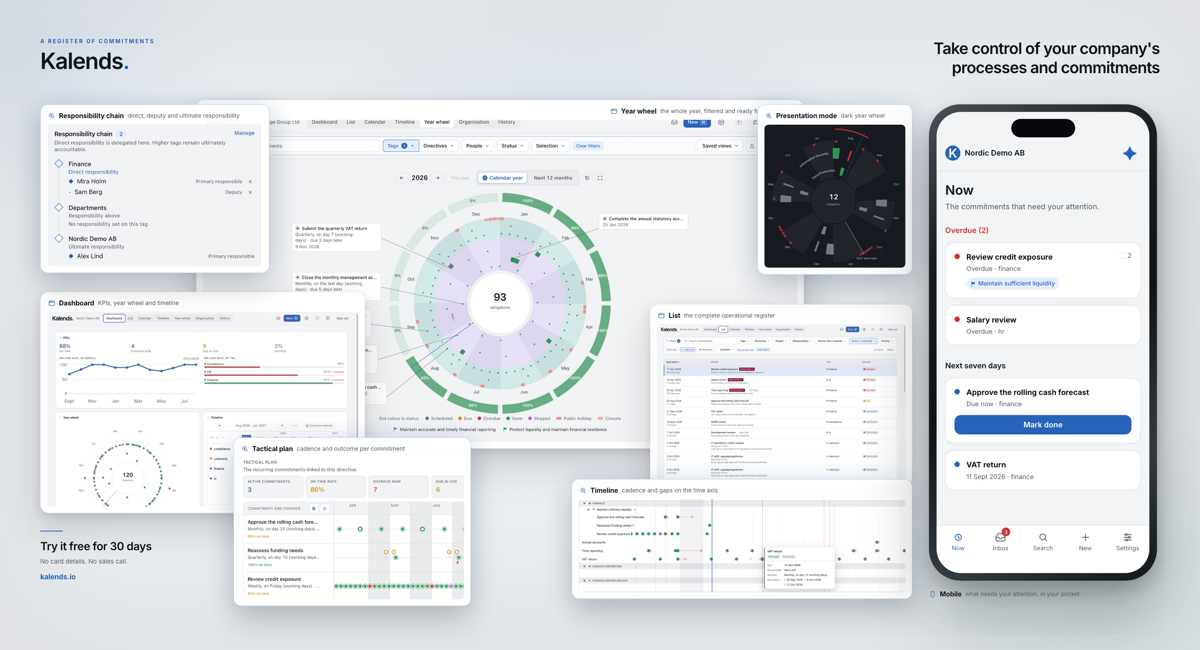Click '2026' year label in Year wheel
This screenshot has width=1200, height=650.
pos(420,178)
